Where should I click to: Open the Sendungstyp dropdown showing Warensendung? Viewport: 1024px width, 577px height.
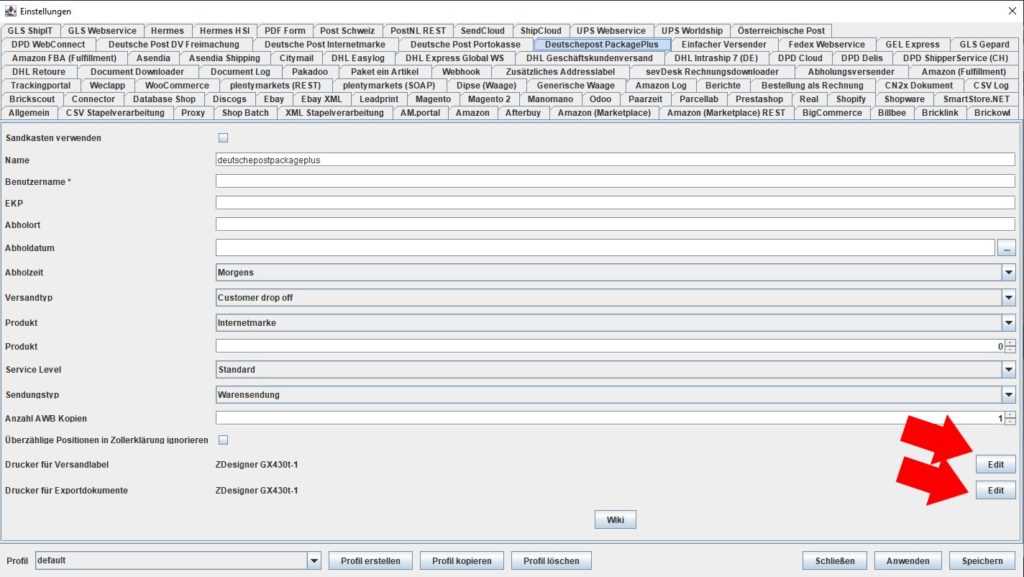(x=615, y=395)
